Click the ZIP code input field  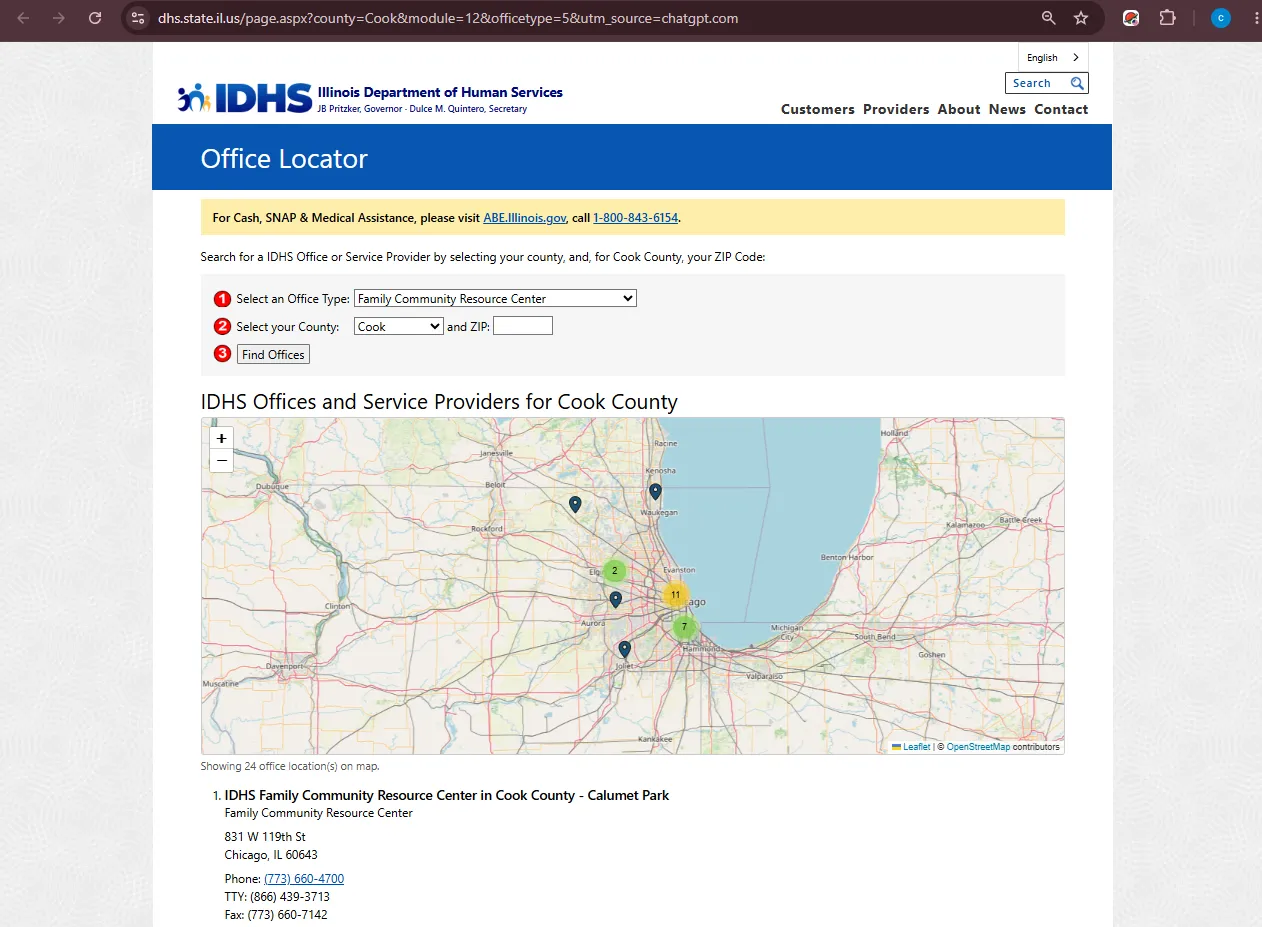click(523, 326)
